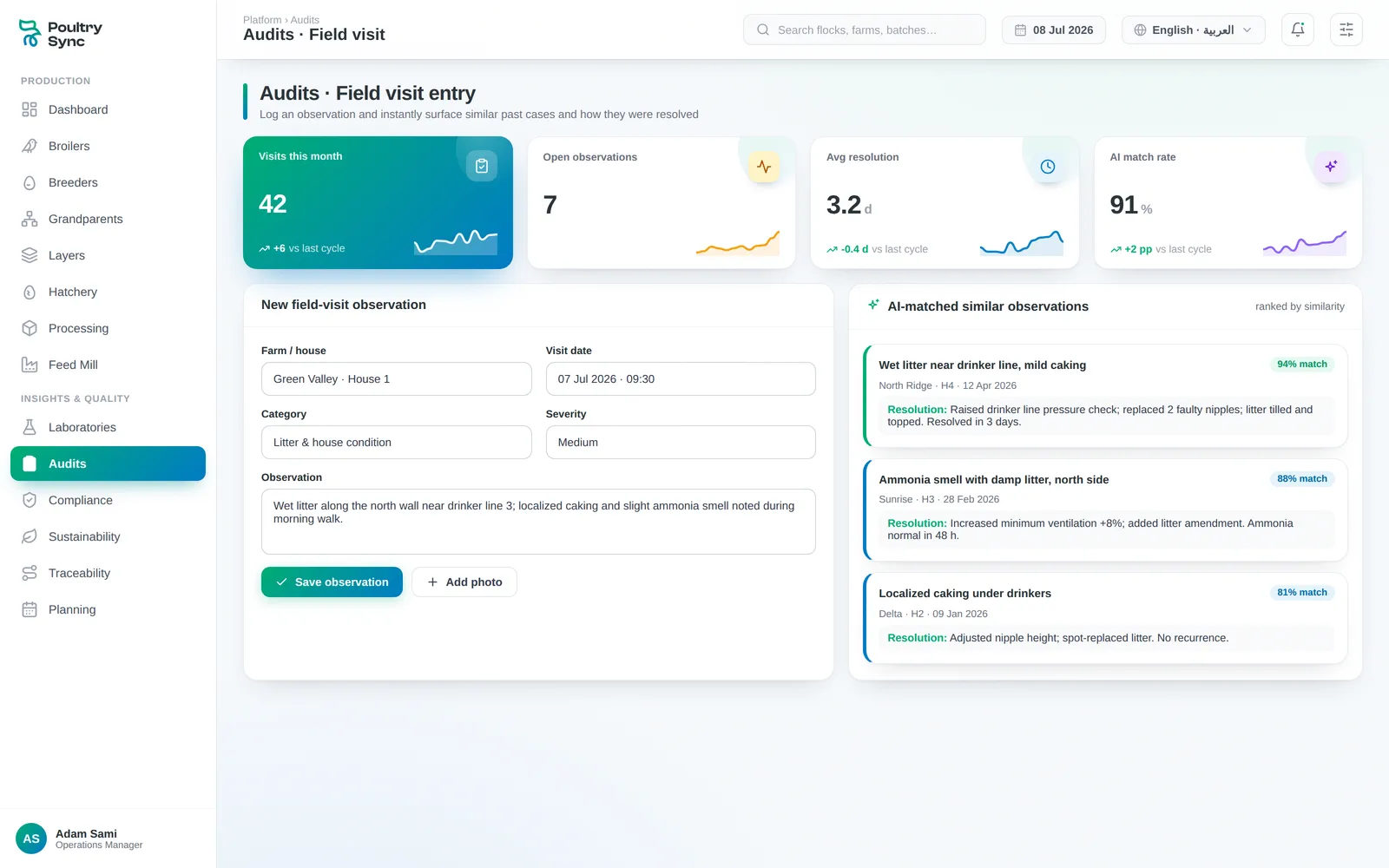The width and height of the screenshot is (1389, 868).
Task: Click the Hatchery icon in sidebar
Action: (30, 292)
